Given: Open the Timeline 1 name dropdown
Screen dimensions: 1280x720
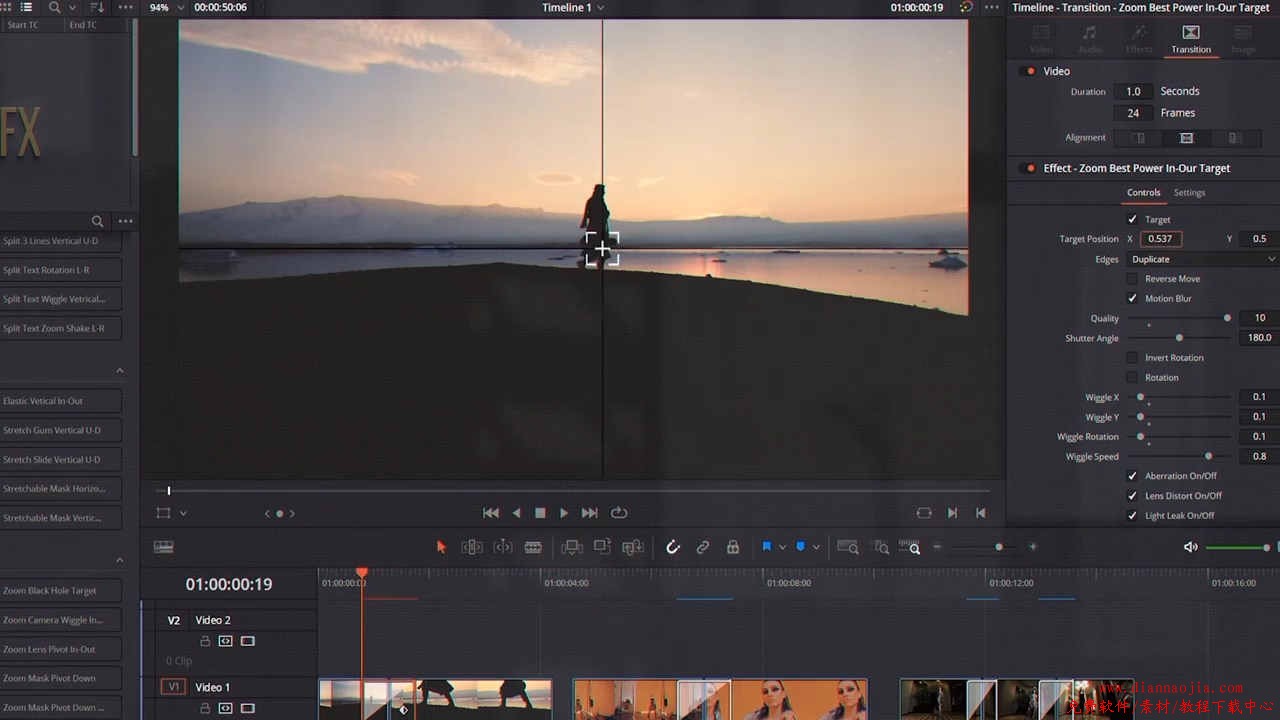Looking at the screenshot, I should [x=573, y=8].
